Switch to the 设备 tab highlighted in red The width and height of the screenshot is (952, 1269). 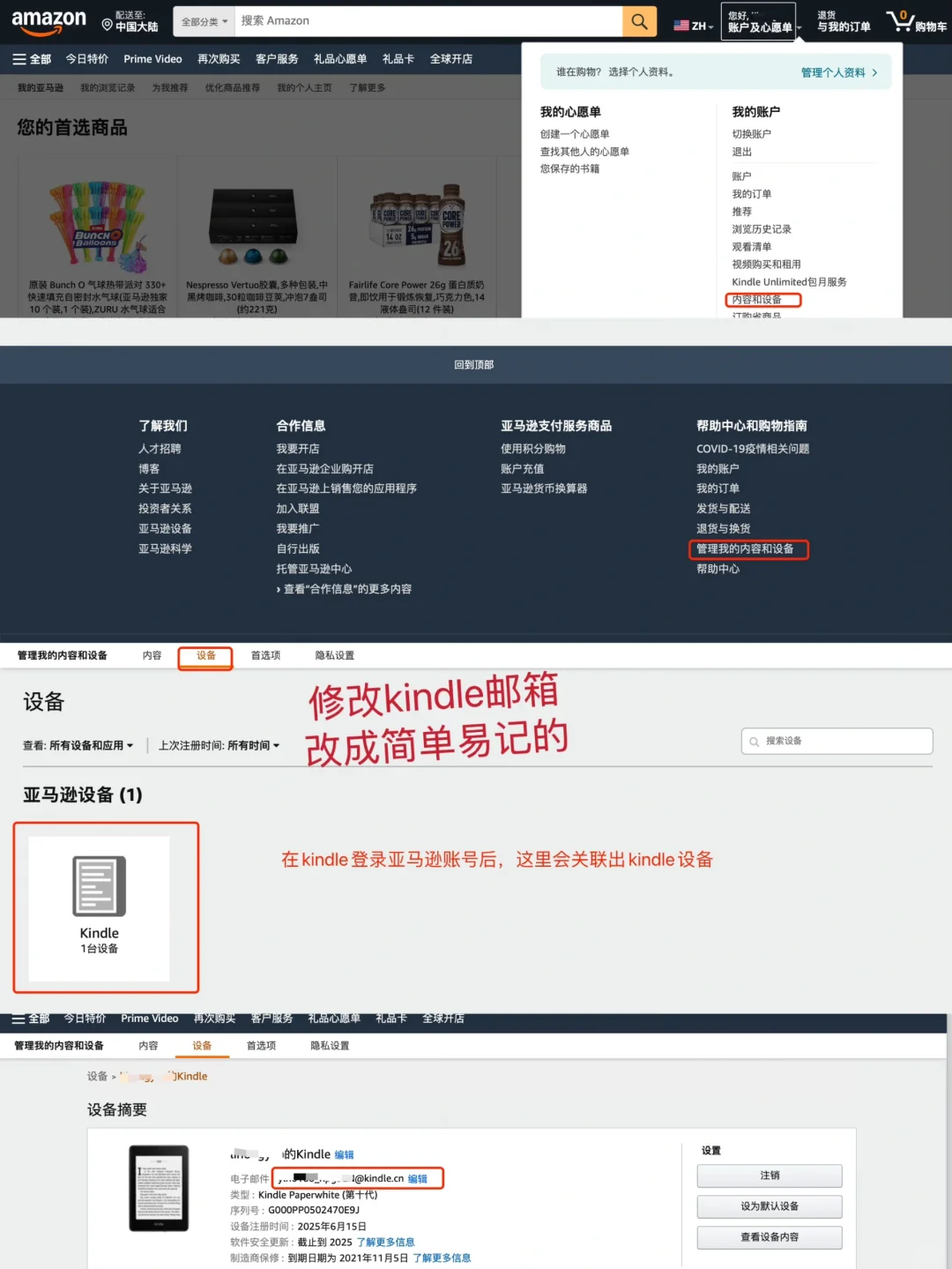pos(206,655)
